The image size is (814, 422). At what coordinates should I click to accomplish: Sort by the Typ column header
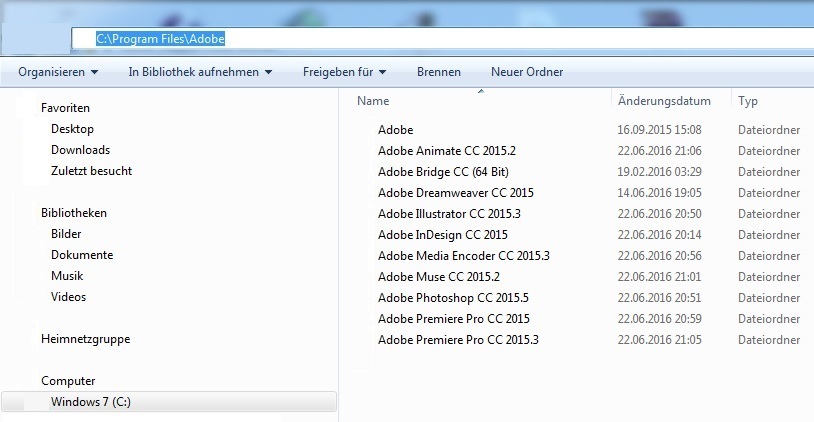(748, 101)
